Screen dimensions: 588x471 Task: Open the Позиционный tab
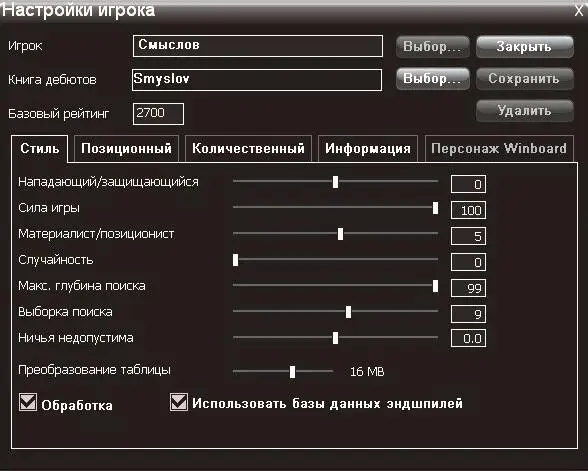pyautogui.click(x=126, y=148)
